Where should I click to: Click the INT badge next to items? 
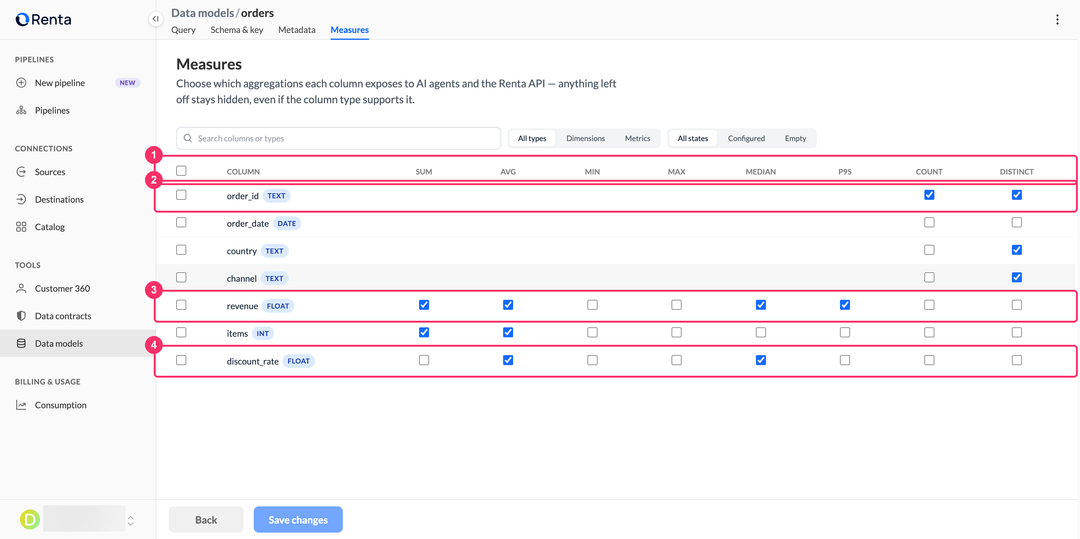point(261,333)
